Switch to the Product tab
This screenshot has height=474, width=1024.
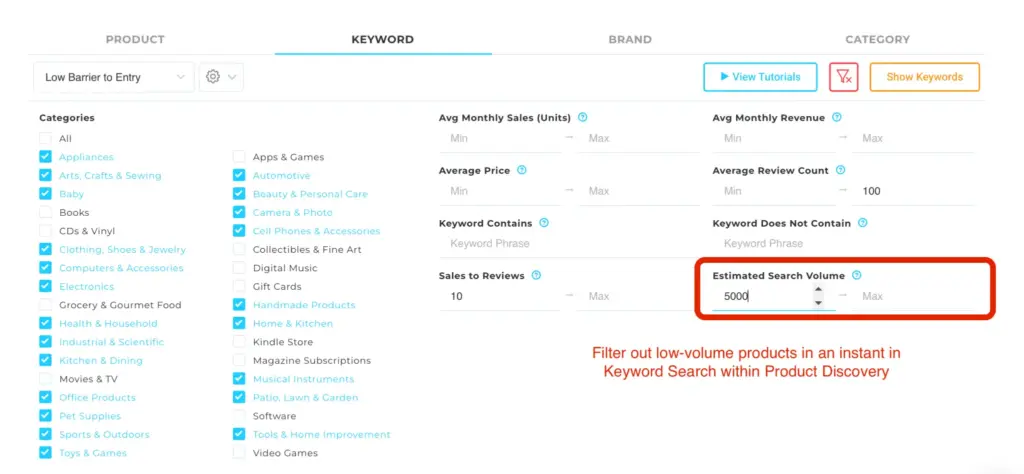[x=135, y=39]
